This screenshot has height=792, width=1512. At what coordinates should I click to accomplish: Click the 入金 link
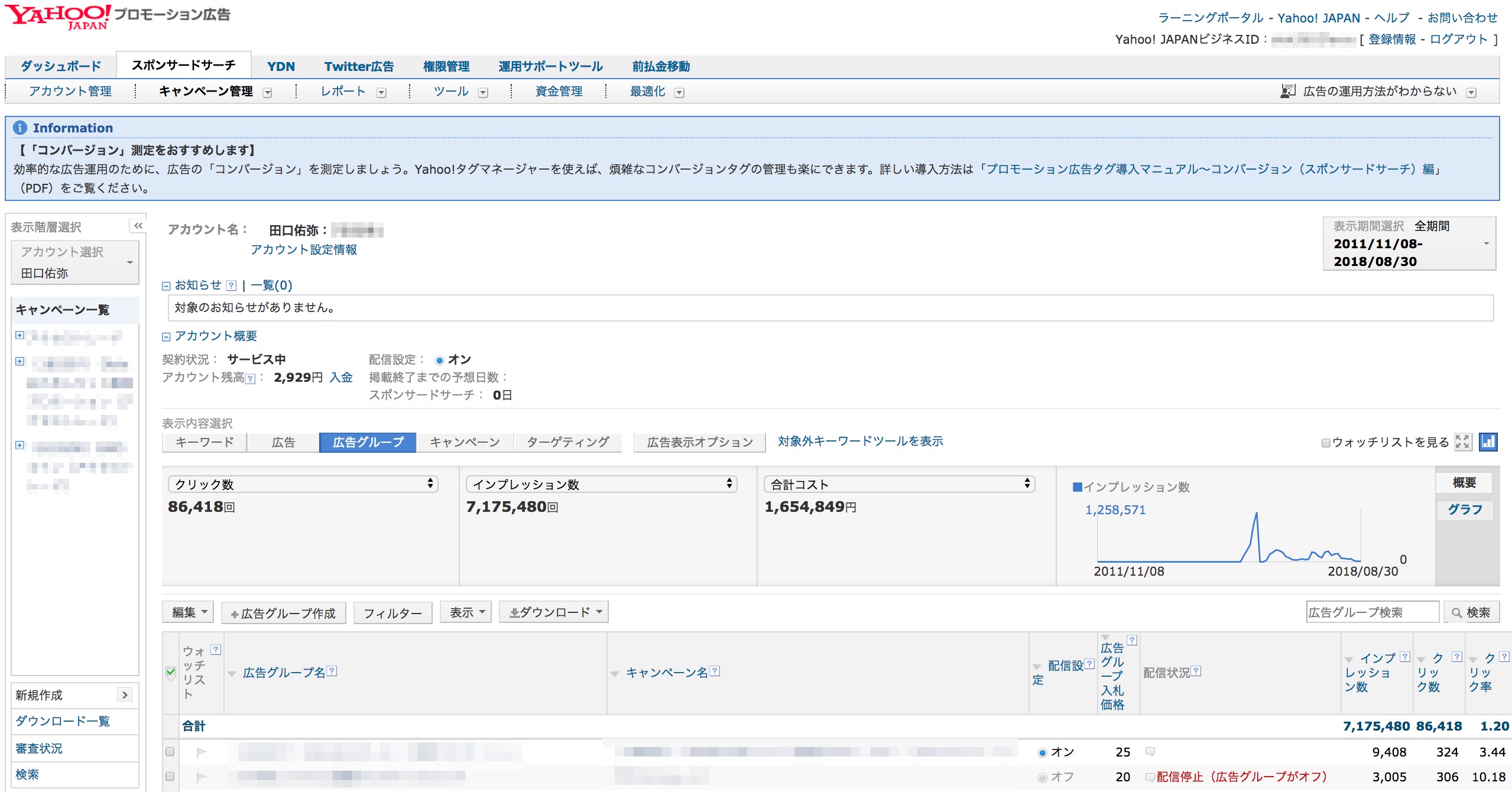coord(341,378)
